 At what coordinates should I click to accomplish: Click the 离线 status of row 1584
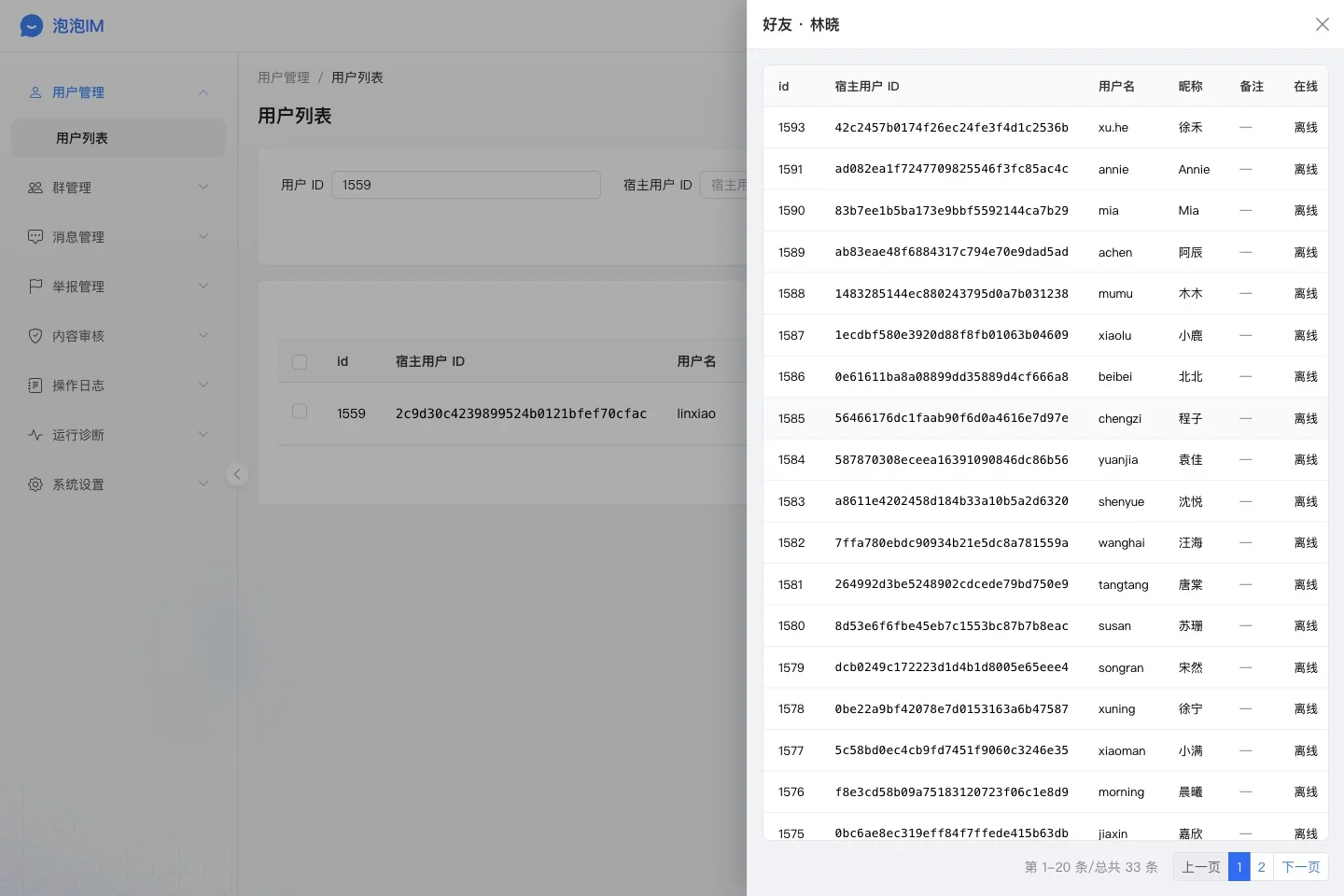pyautogui.click(x=1306, y=460)
